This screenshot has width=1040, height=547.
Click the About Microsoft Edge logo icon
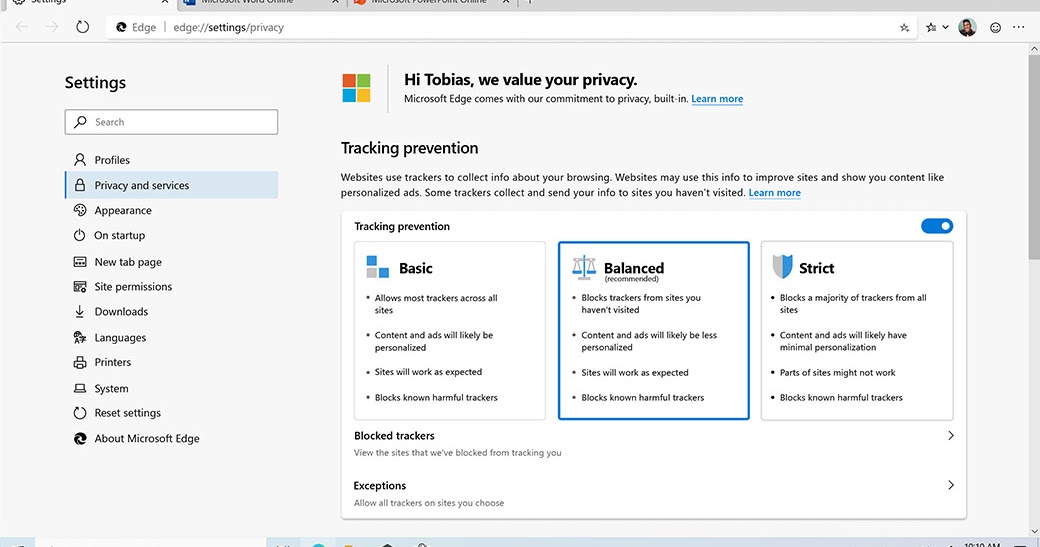click(80, 438)
